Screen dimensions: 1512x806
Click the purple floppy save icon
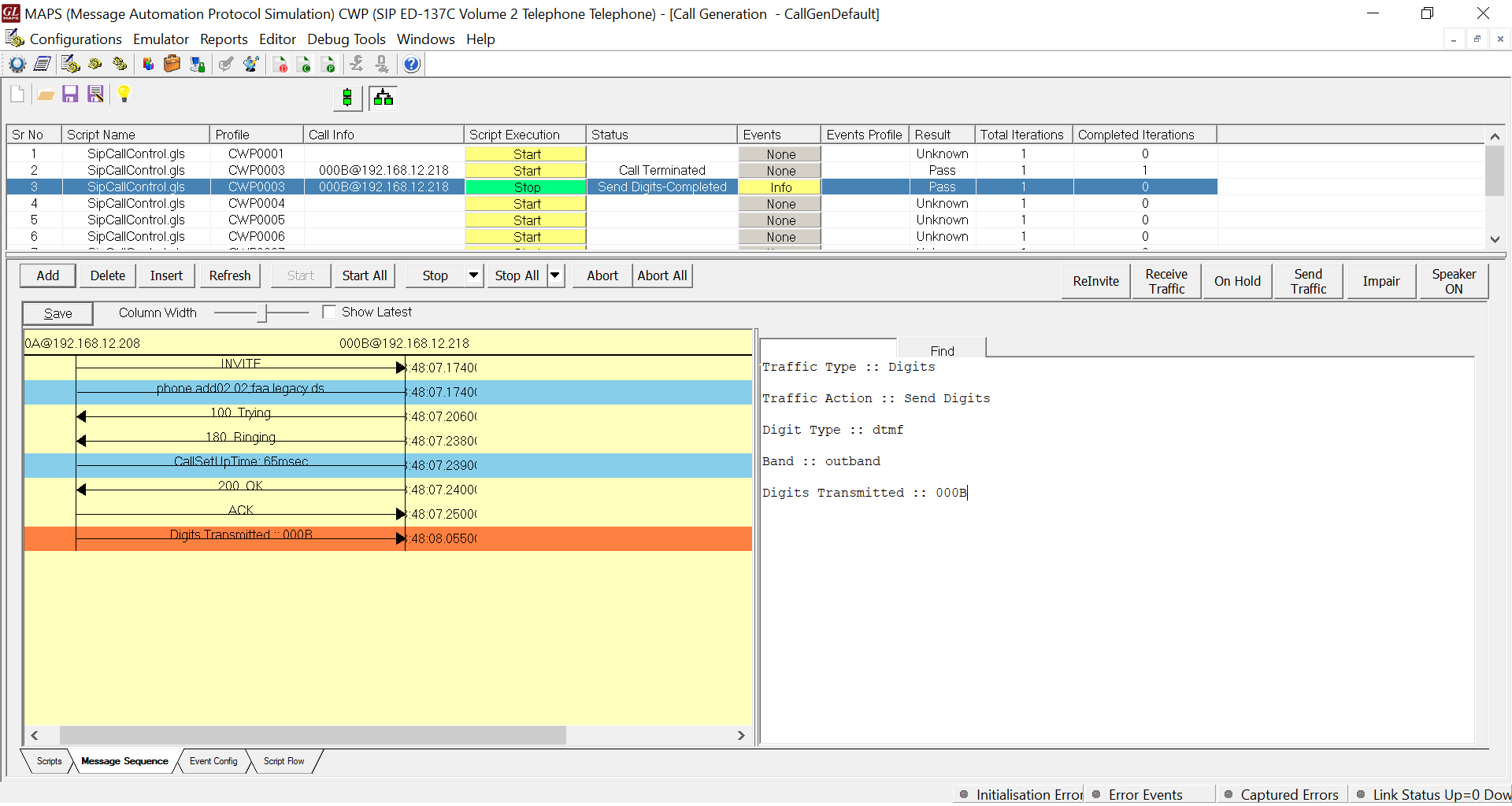coord(70,94)
